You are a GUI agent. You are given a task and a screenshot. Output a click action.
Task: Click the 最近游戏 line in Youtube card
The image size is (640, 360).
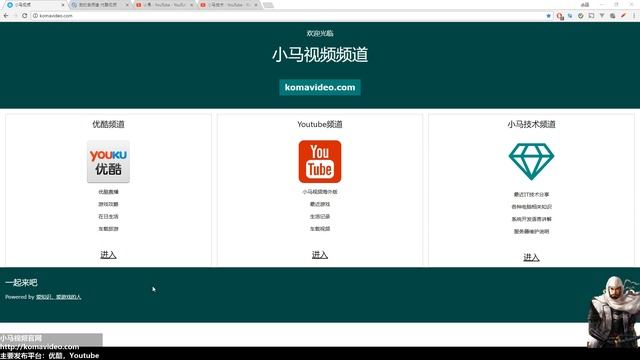320,204
